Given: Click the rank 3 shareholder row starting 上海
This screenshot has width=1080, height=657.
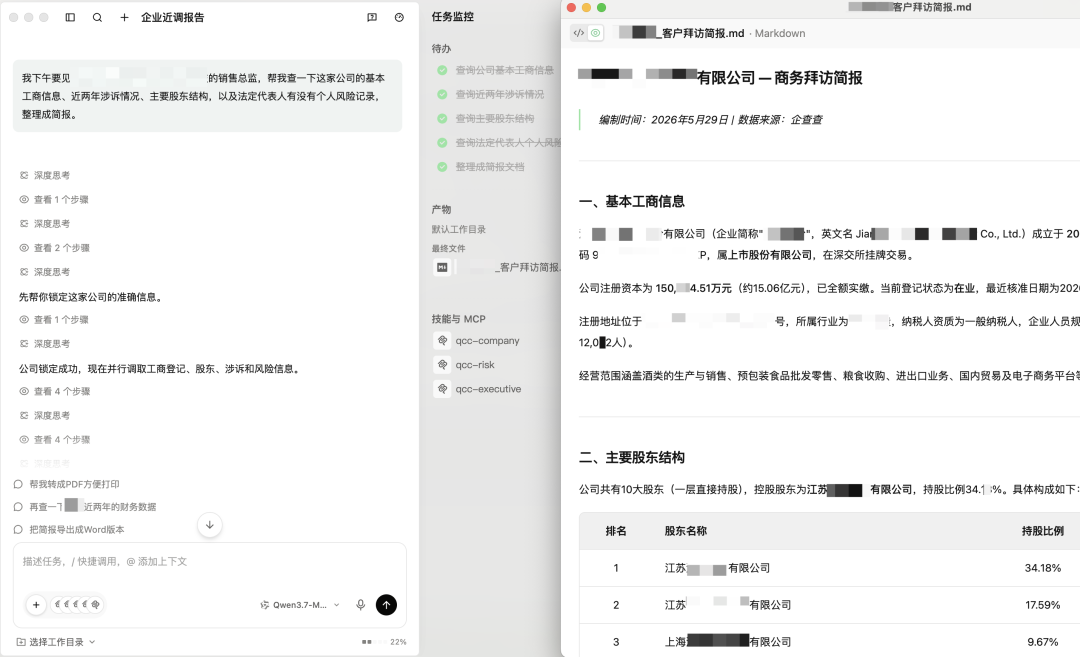Looking at the screenshot, I should [x=829, y=642].
